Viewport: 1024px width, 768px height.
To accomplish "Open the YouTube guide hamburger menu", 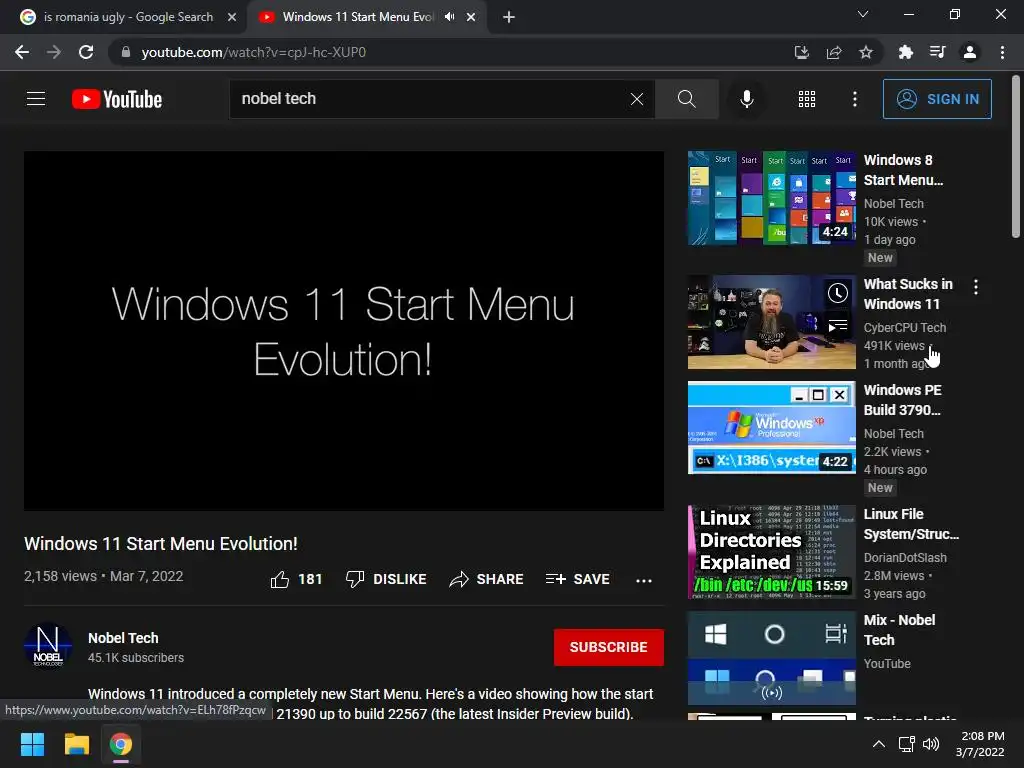I will tap(36, 99).
